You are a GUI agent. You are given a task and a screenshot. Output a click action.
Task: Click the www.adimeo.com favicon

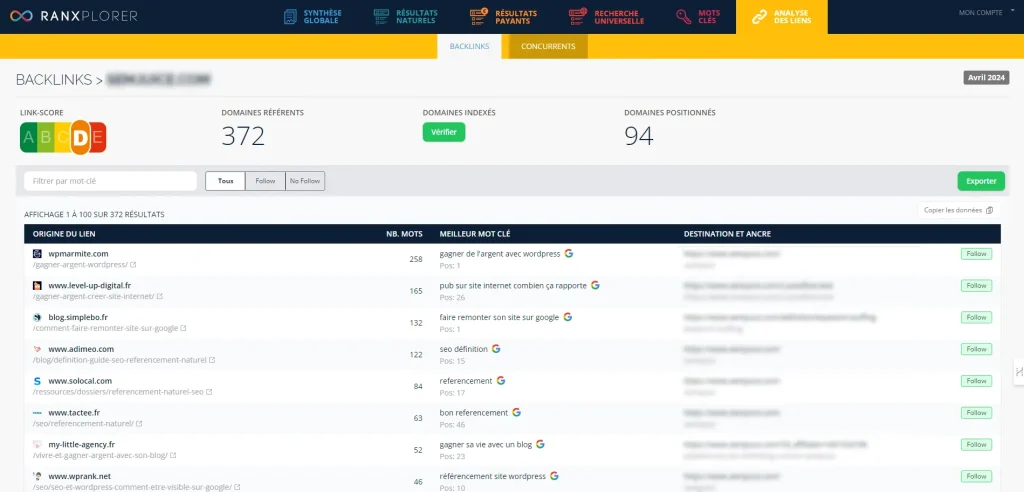pos(37,349)
